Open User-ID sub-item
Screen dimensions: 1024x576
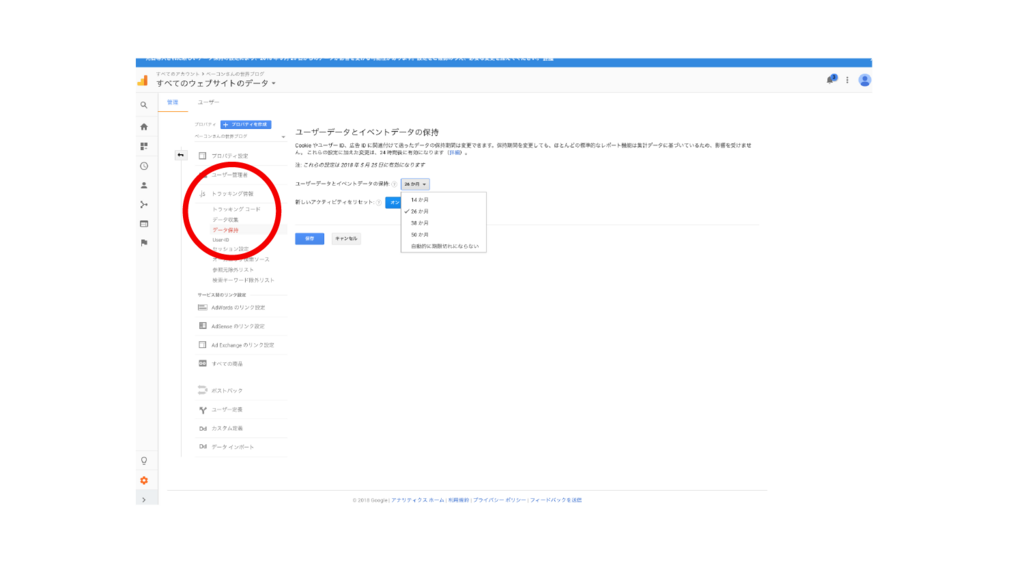point(221,240)
